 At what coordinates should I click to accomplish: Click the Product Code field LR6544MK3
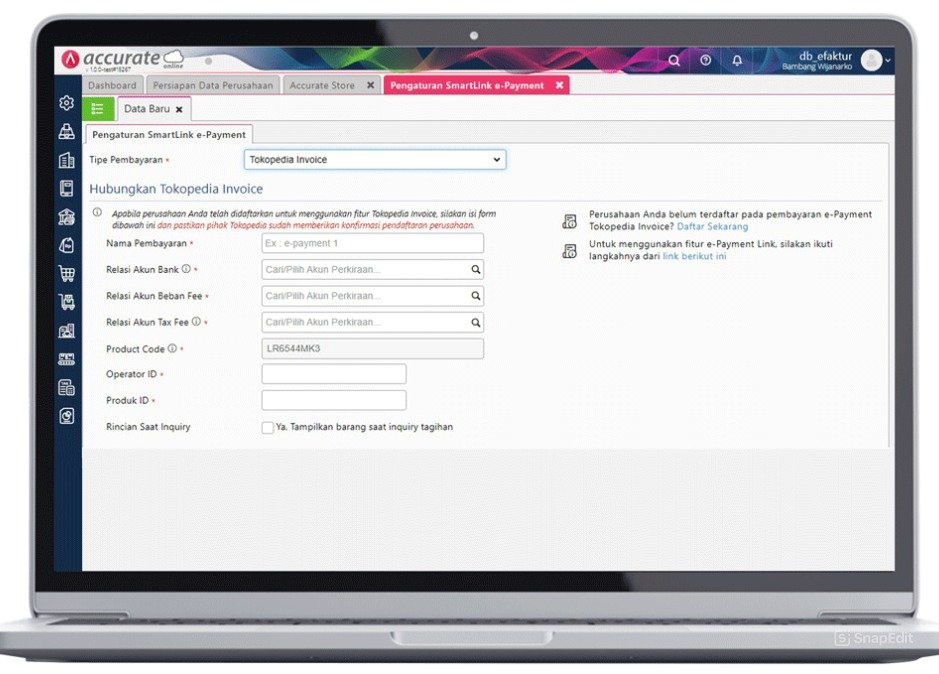click(372, 349)
